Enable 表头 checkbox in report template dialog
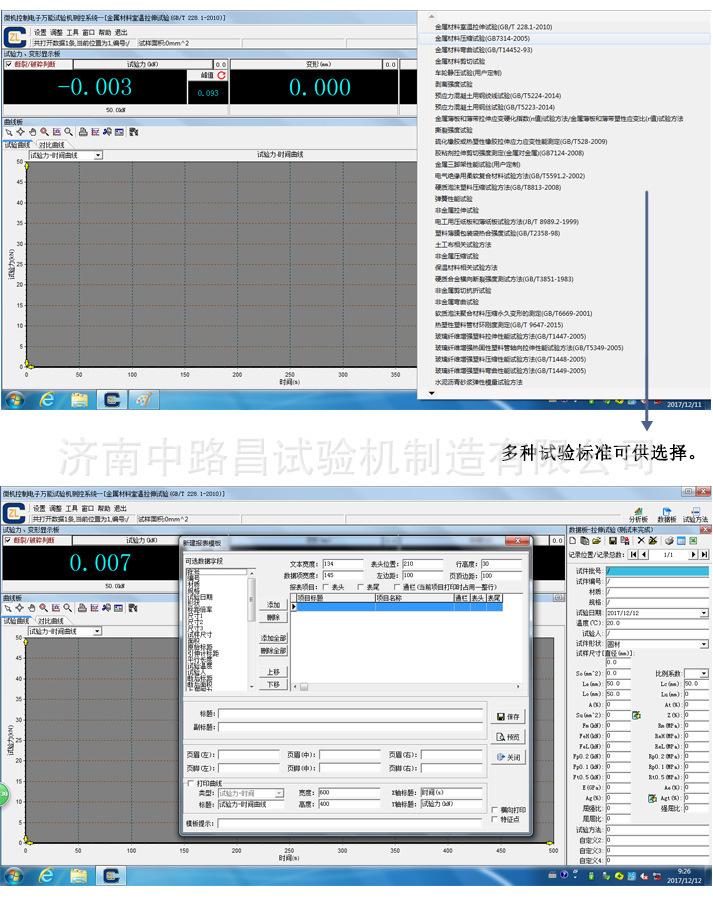The image size is (713, 899). pos(326,587)
